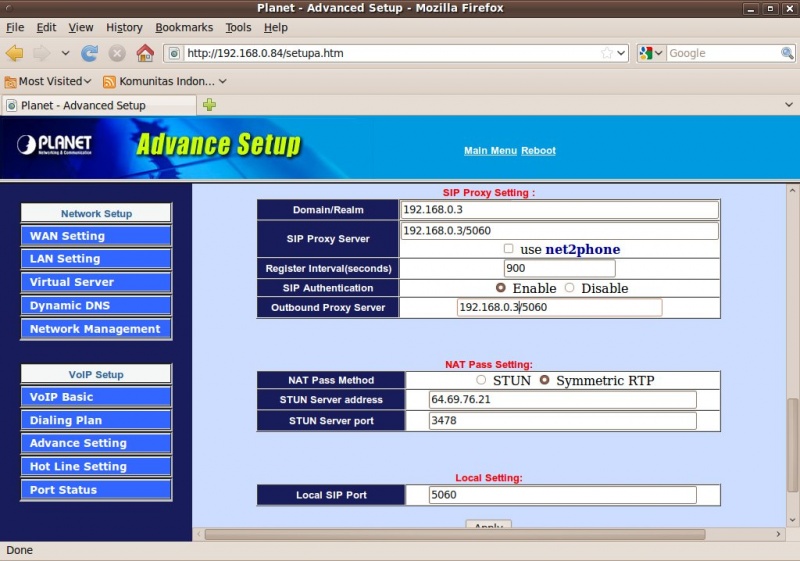Select Disable for SIP Authentication
Viewport: 800px width, 561px height.
[x=569, y=288]
